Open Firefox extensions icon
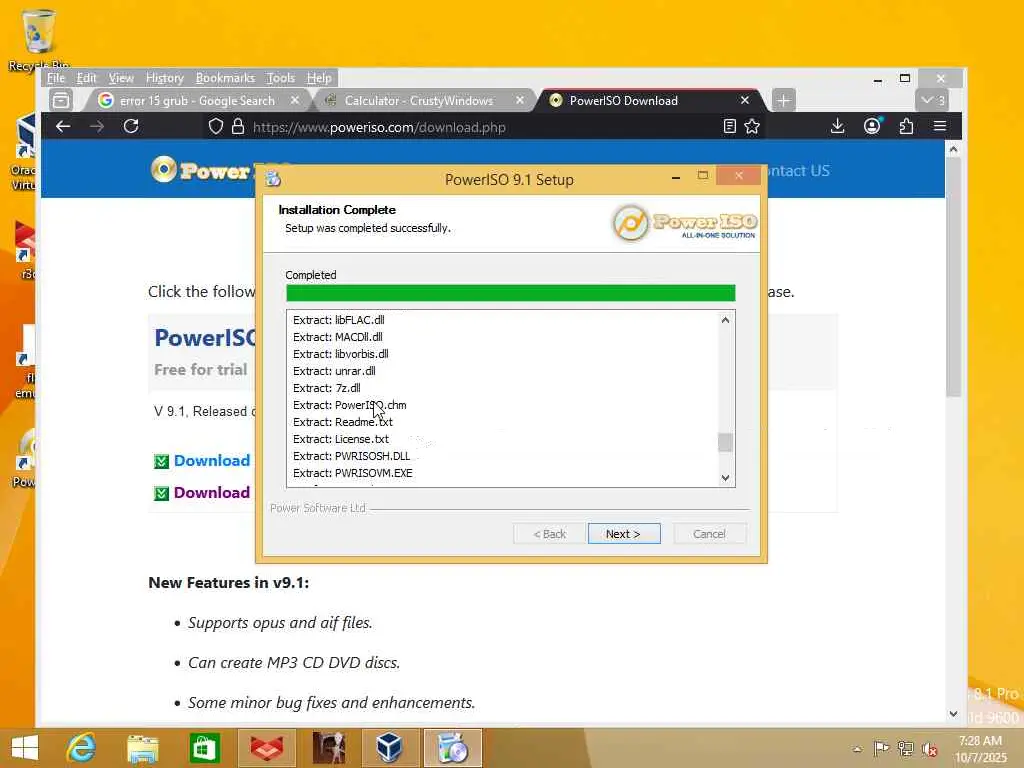Screen dimensions: 1024x768 pyautogui.click(x=906, y=126)
